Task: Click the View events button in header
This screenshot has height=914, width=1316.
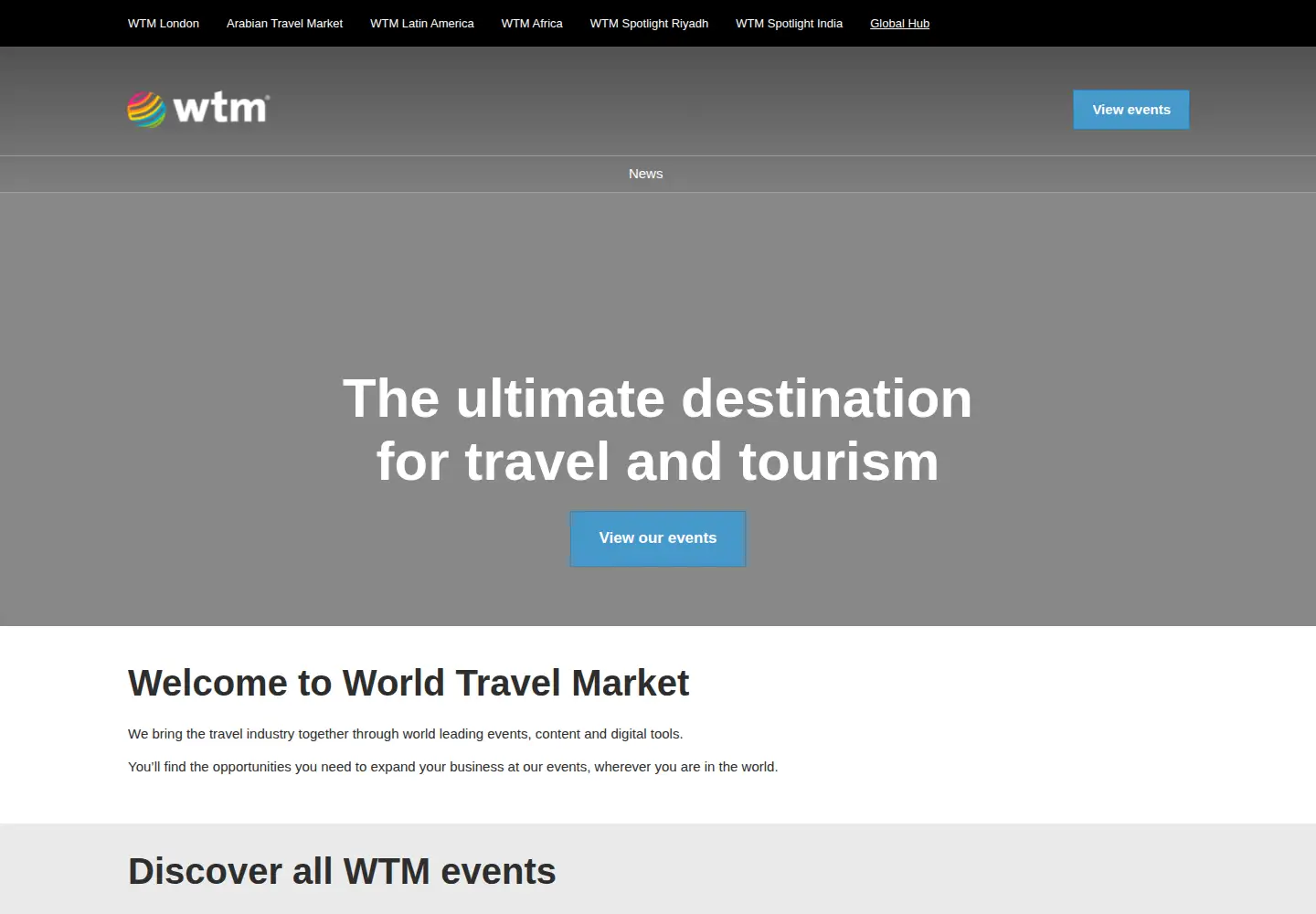Action: point(1131,110)
